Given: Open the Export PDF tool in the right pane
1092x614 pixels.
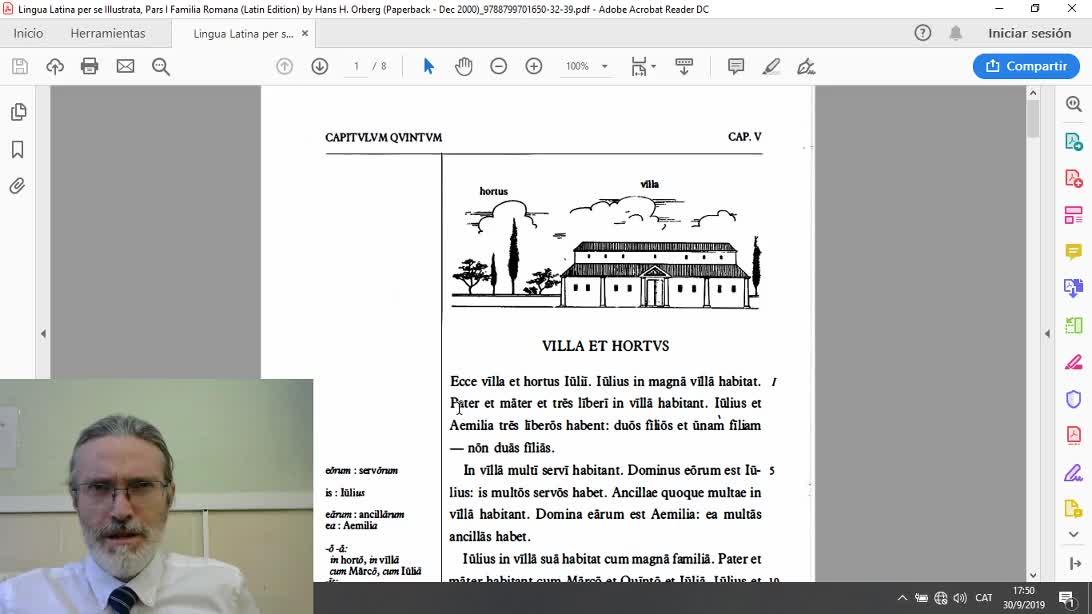Looking at the screenshot, I should click(1073, 141).
